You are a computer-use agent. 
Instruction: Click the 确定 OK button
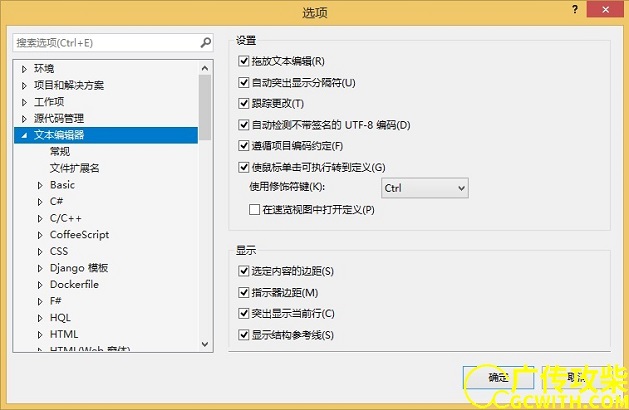(498, 378)
